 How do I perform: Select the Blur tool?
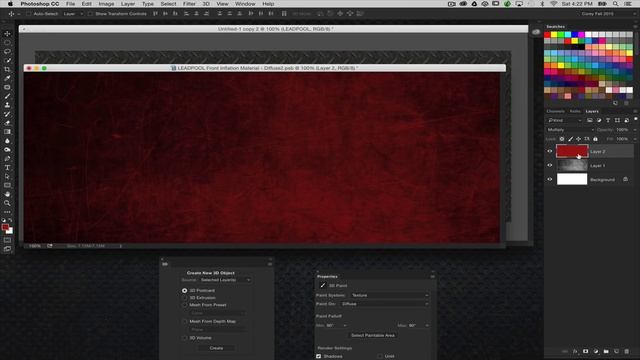(x=7, y=141)
